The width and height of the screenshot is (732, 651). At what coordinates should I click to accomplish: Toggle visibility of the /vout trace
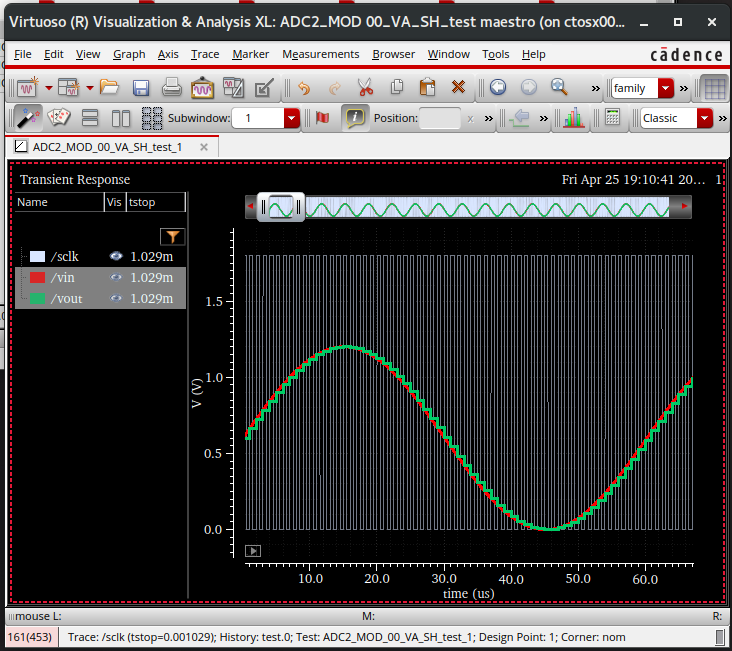(x=117, y=299)
